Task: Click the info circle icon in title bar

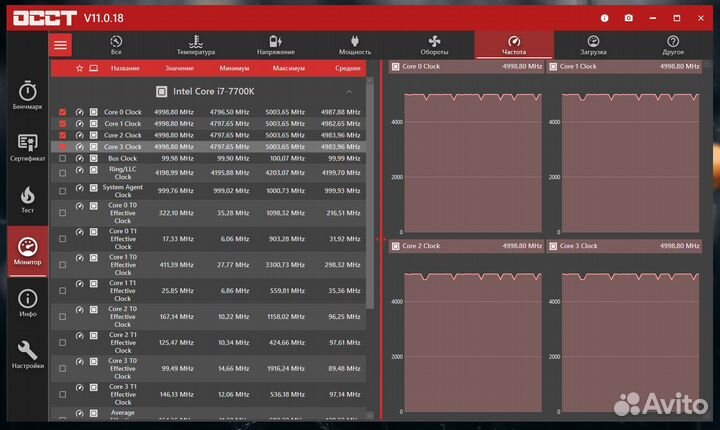Action: [x=604, y=17]
